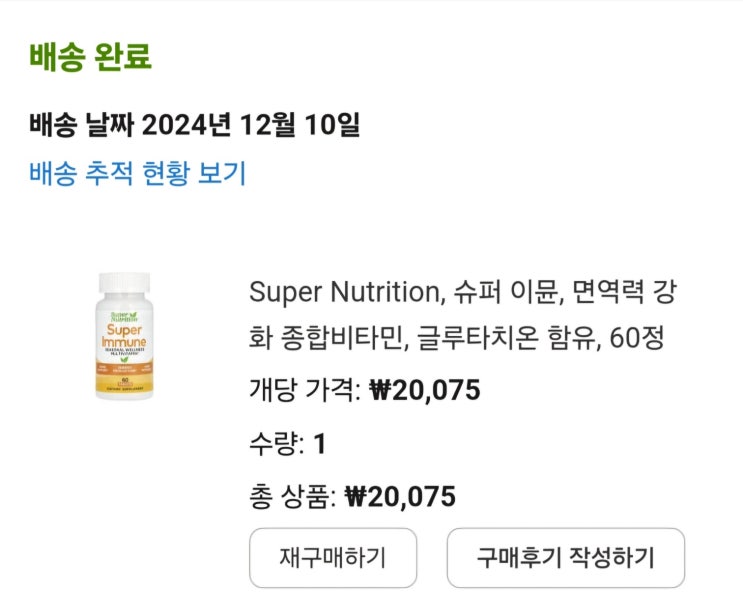
Task: Select the ₩20,075 unit price amount
Action: point(424,390)
